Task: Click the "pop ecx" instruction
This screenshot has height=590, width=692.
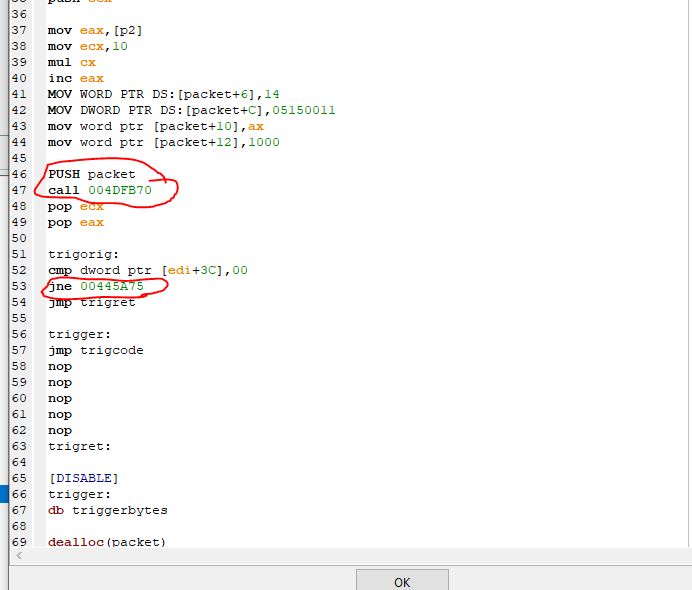Action: [x=76, y=206]
